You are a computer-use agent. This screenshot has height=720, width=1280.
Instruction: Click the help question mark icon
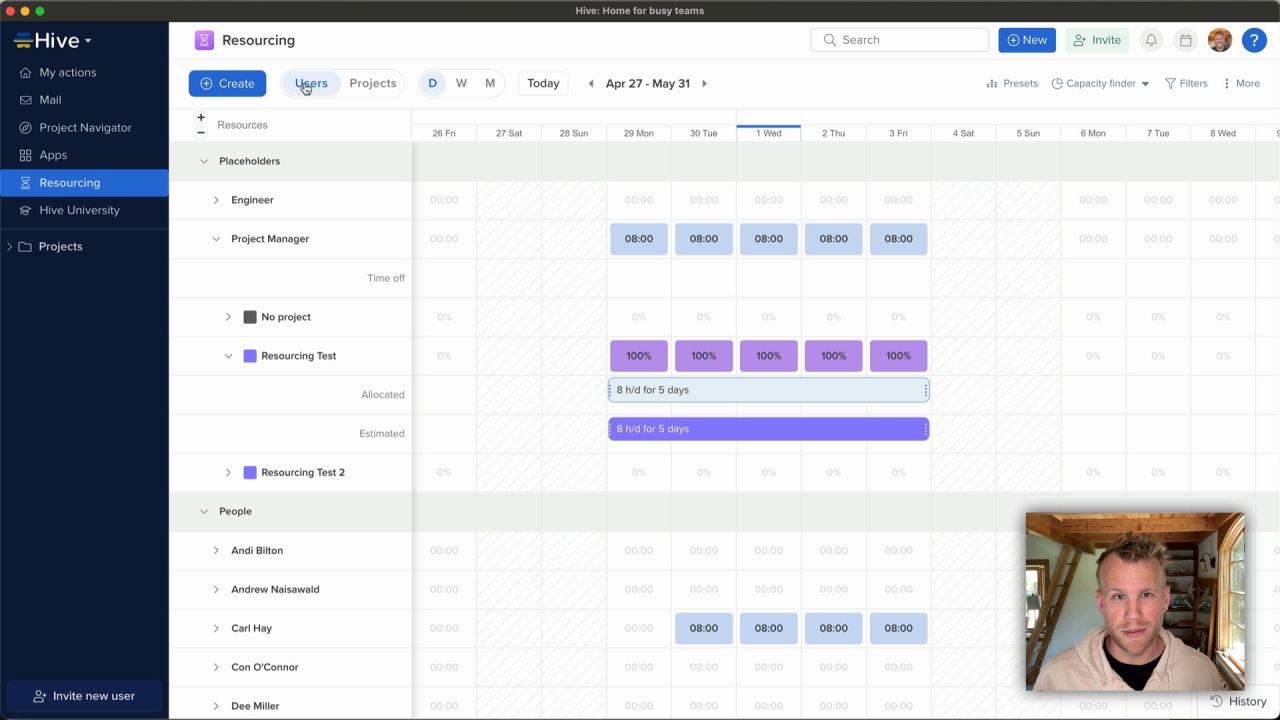click(x=1254, y=40)
